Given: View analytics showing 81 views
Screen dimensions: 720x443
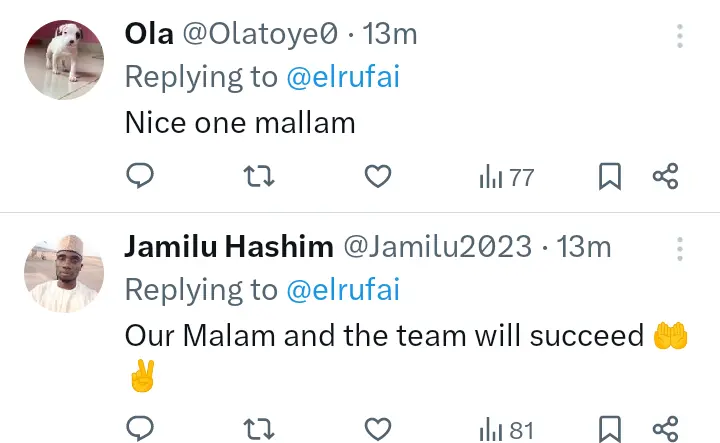Looking at the screenshot, I should click(x=507, y=431).
